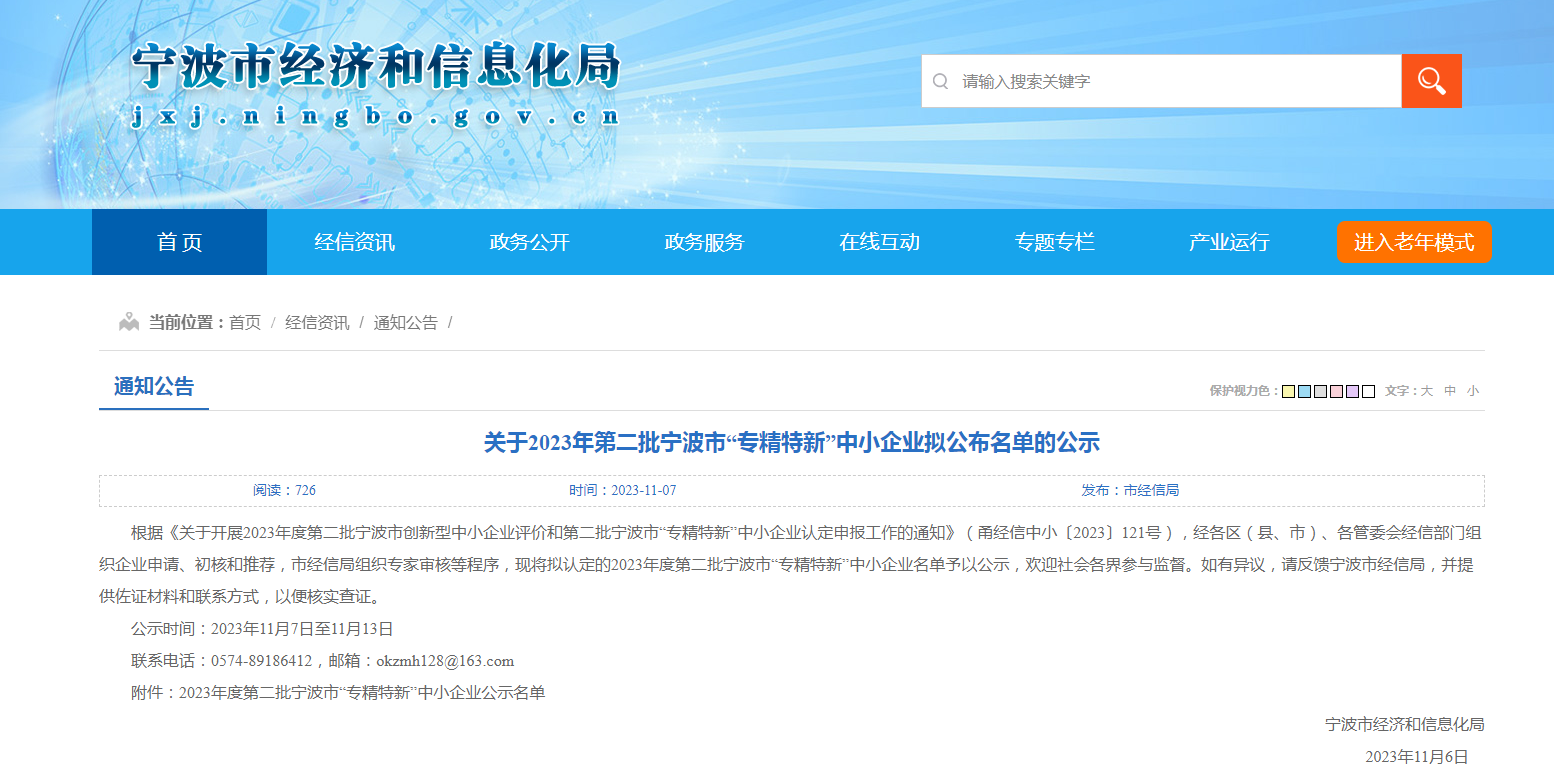Open the 政务服务 navigation menu

pyautogui.click(x=705, y=242)
